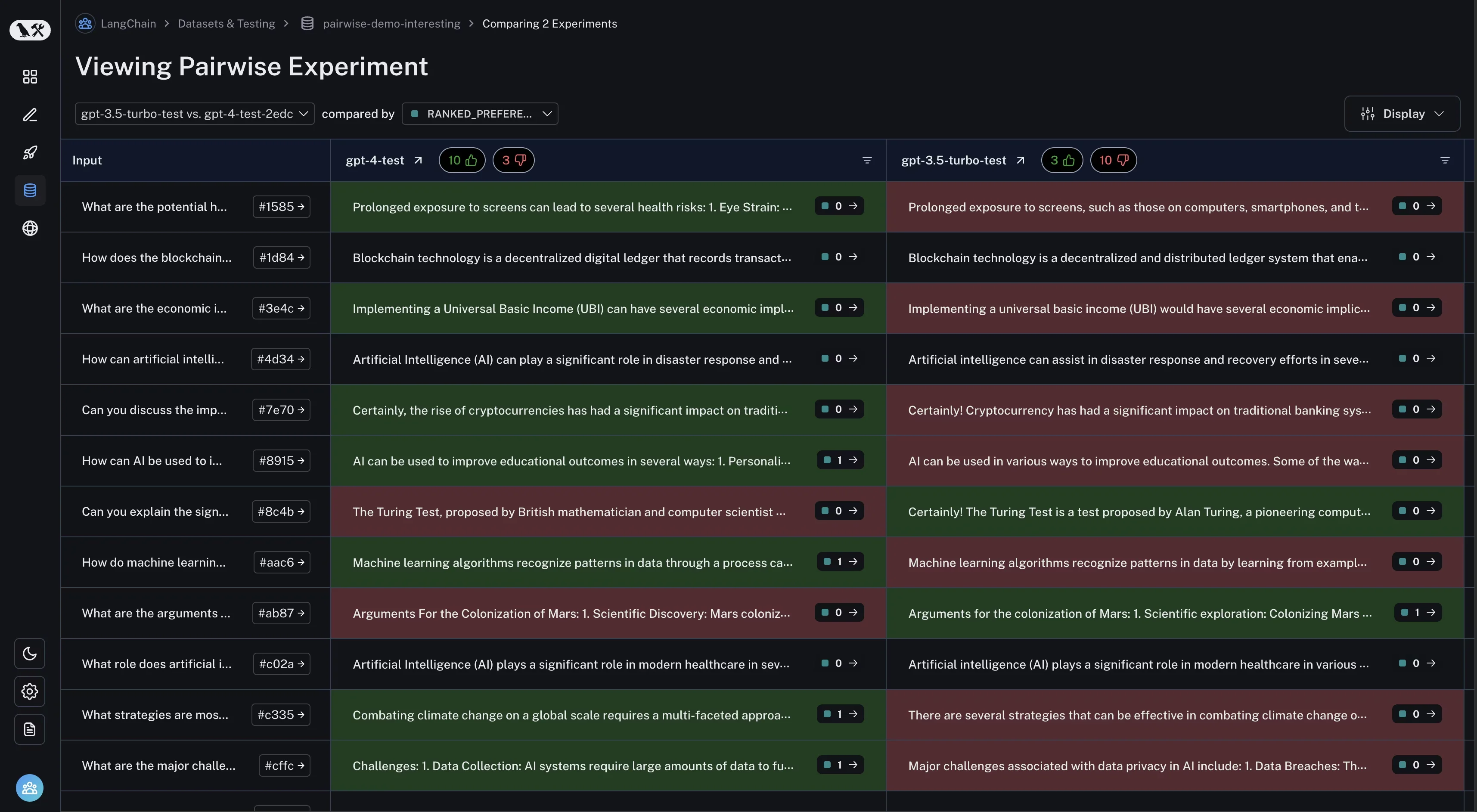Open the Display options dropdown
This screenshot has height=812, width=1477.
tap(1402, 114)
